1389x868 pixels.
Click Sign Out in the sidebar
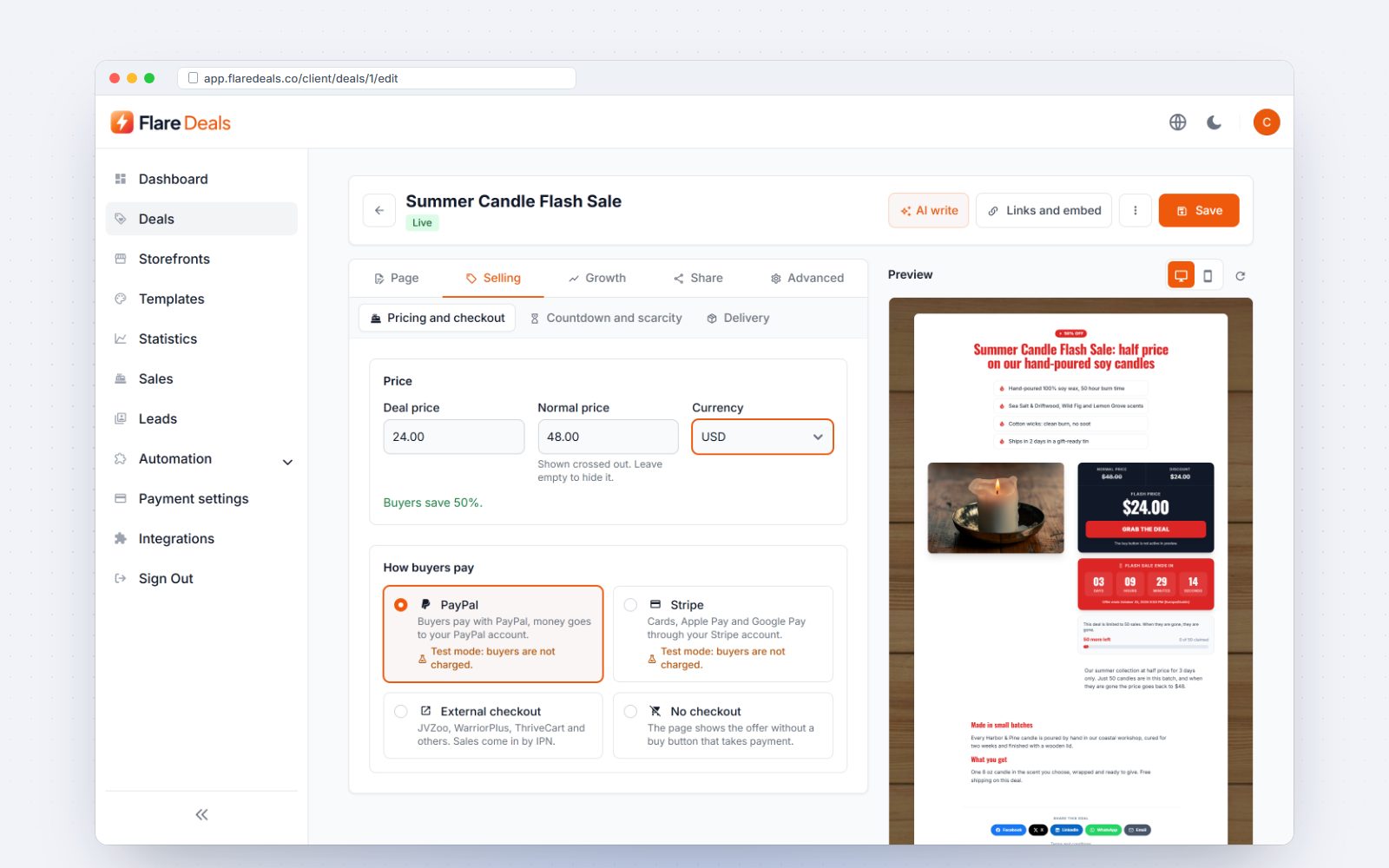pos(201,578)
